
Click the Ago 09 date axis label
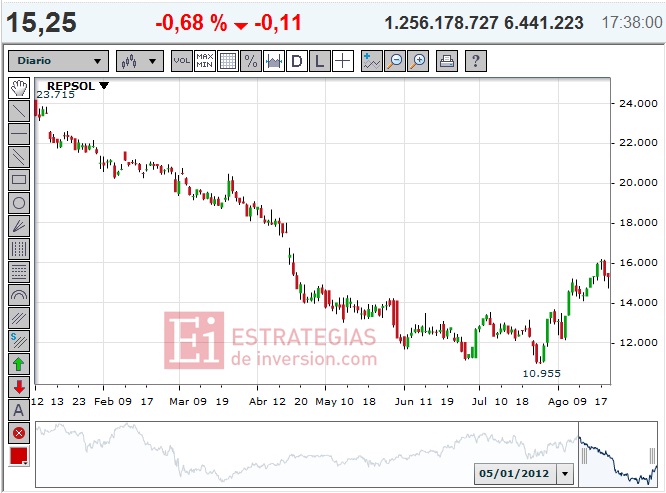coord(567,401)
